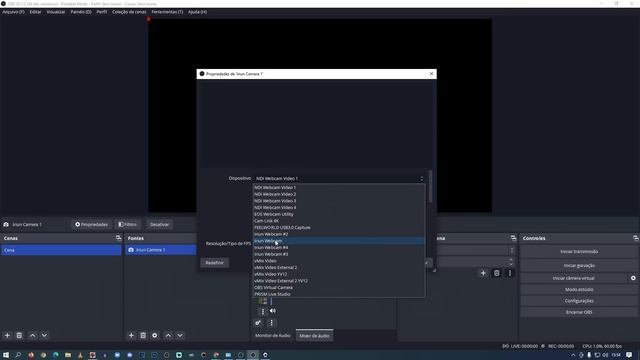Select FEELWORLD USB3.0 Capture device
640x360 pixels.
point(339,227)
